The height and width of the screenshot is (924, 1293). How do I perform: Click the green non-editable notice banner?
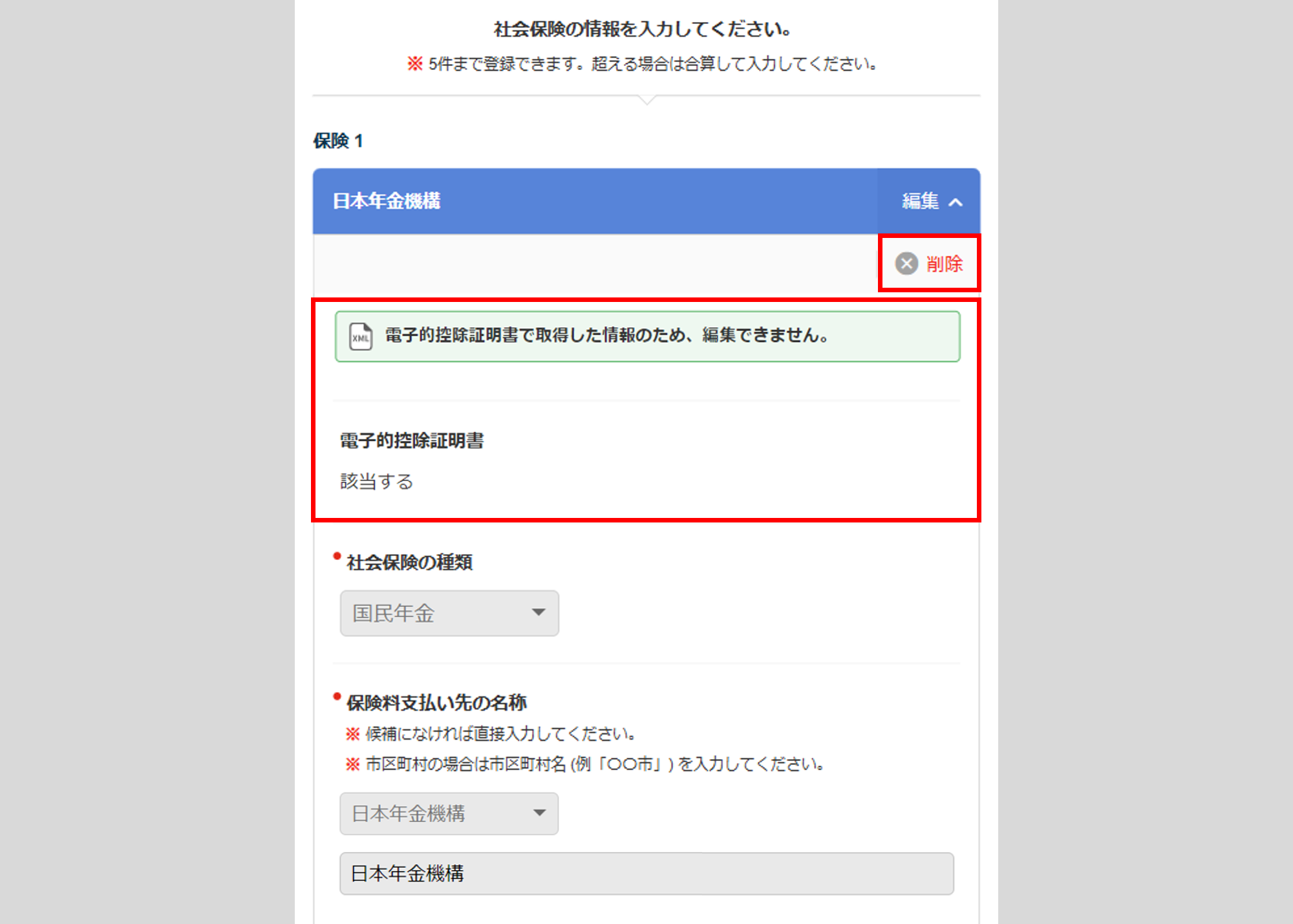pyautogui.click(x=646, y=336)
